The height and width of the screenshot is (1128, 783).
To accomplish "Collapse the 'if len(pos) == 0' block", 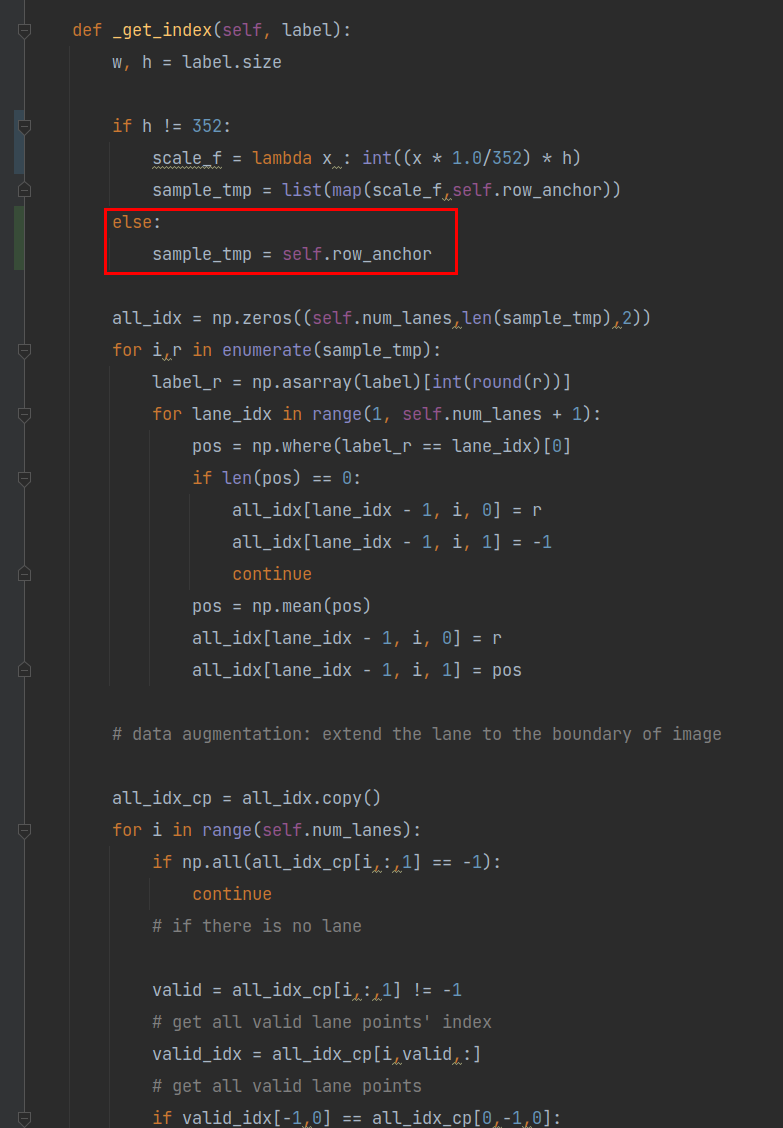I will coord(24,478).
